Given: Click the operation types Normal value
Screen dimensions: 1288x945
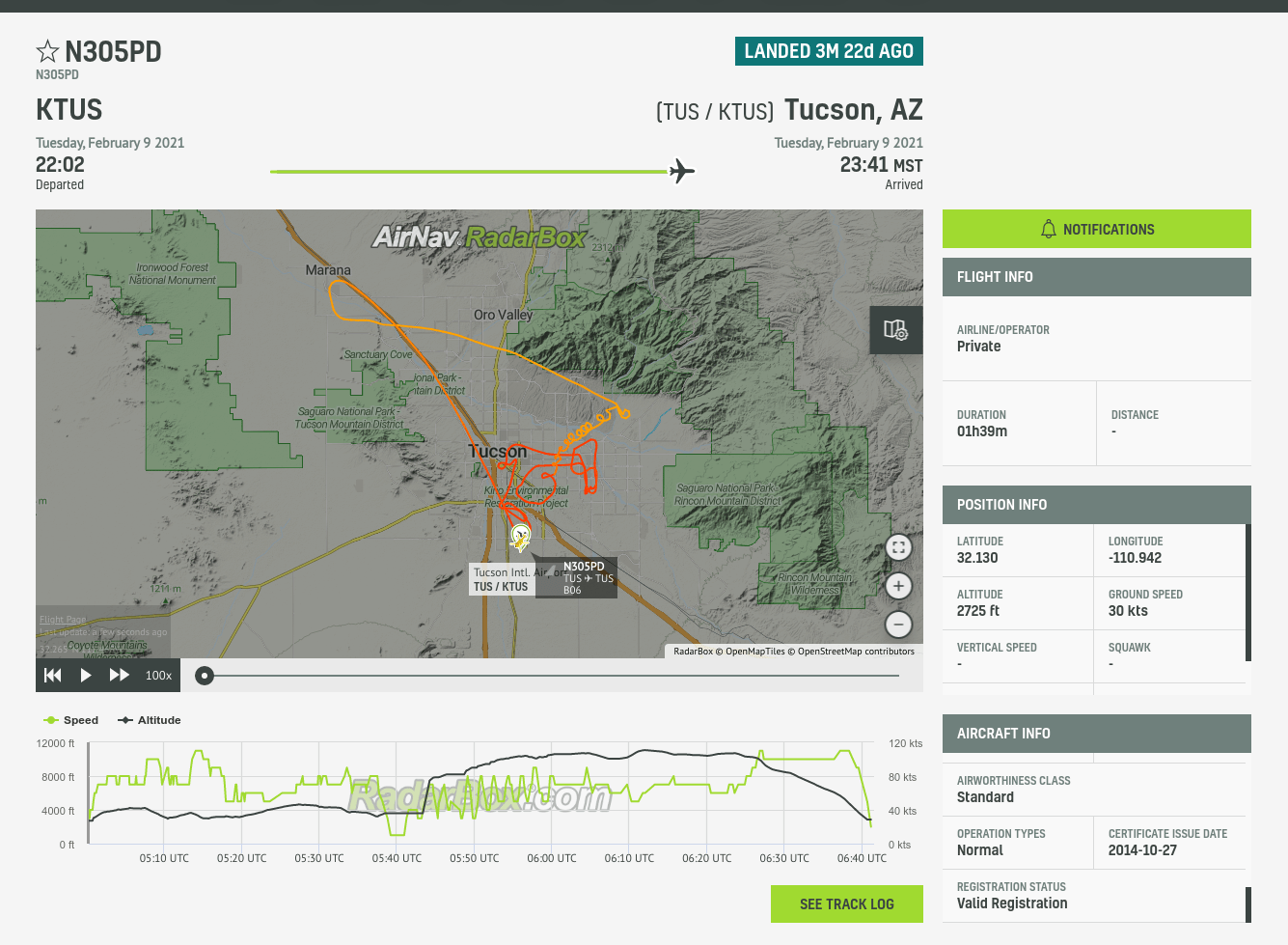Looking at the screenshot, I should click(980, 850).
